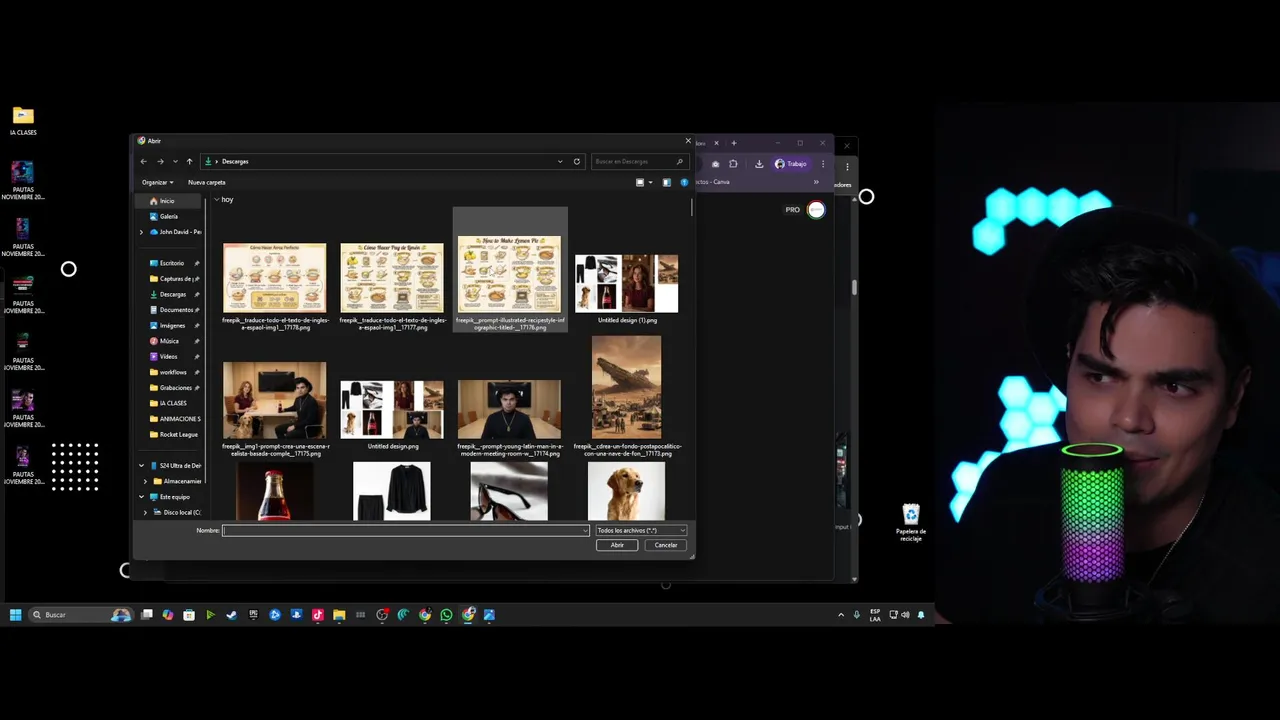Go forward in the Abrir dialog
Viewport: 1280px width, 720px height.
pos(160,161)
